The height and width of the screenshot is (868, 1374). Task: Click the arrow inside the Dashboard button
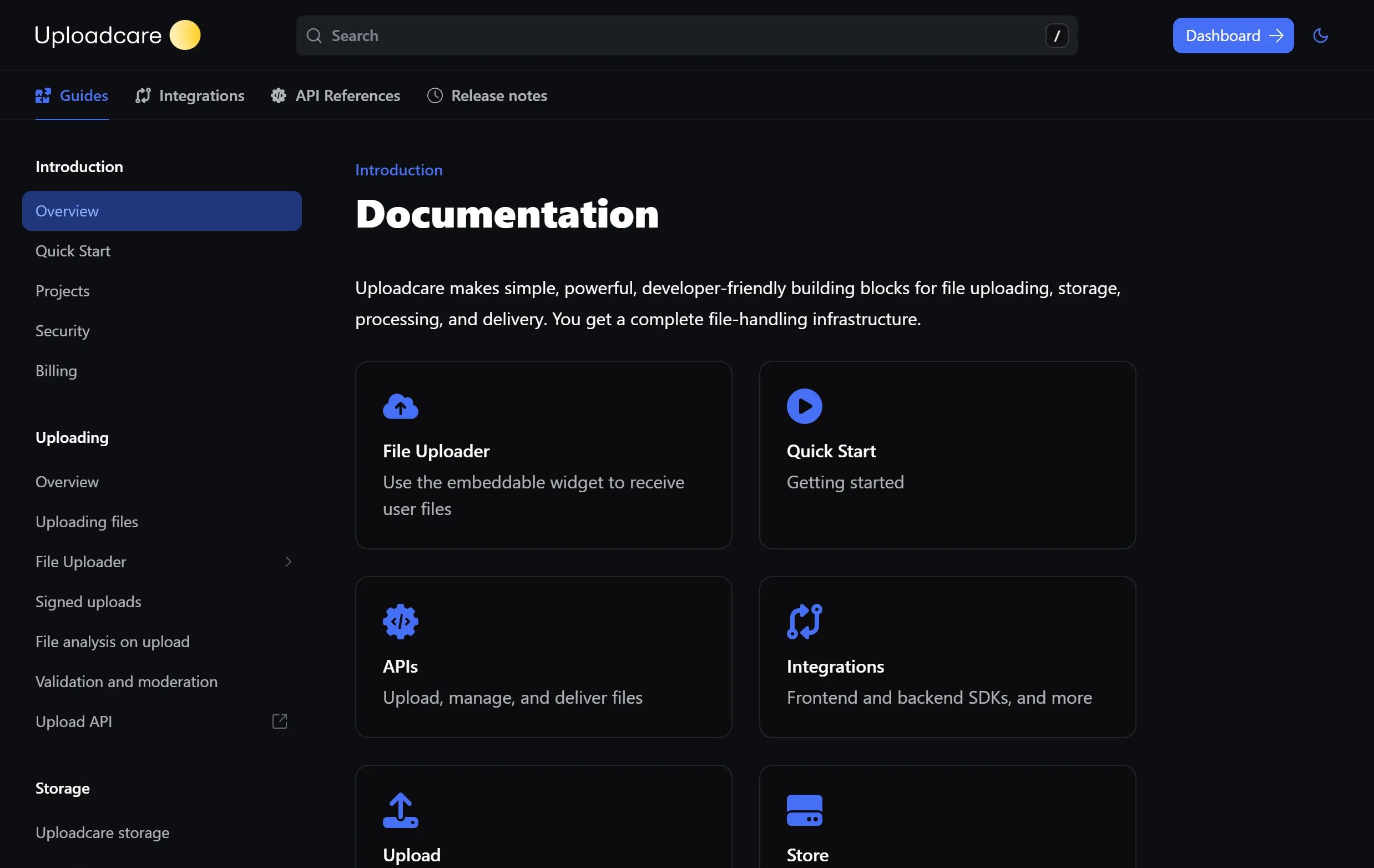click(1276, 36)
